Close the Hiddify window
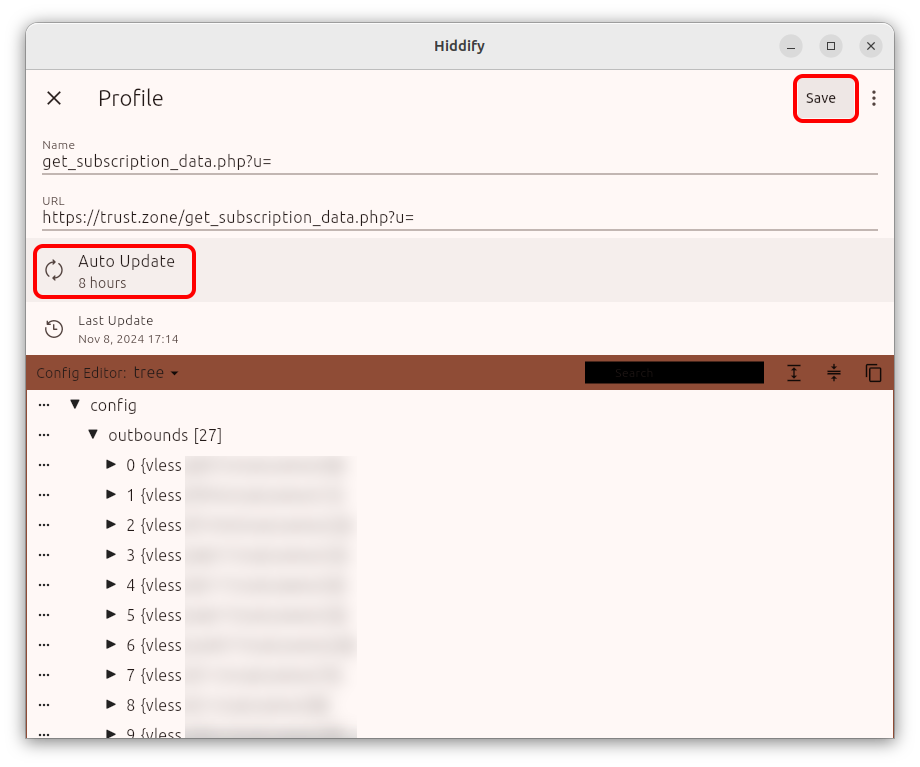The width and height of the screenshot is (920, 767). 871,46
